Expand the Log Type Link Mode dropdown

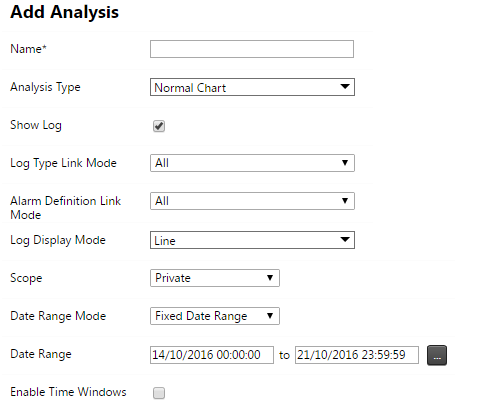tap(252, 163)
